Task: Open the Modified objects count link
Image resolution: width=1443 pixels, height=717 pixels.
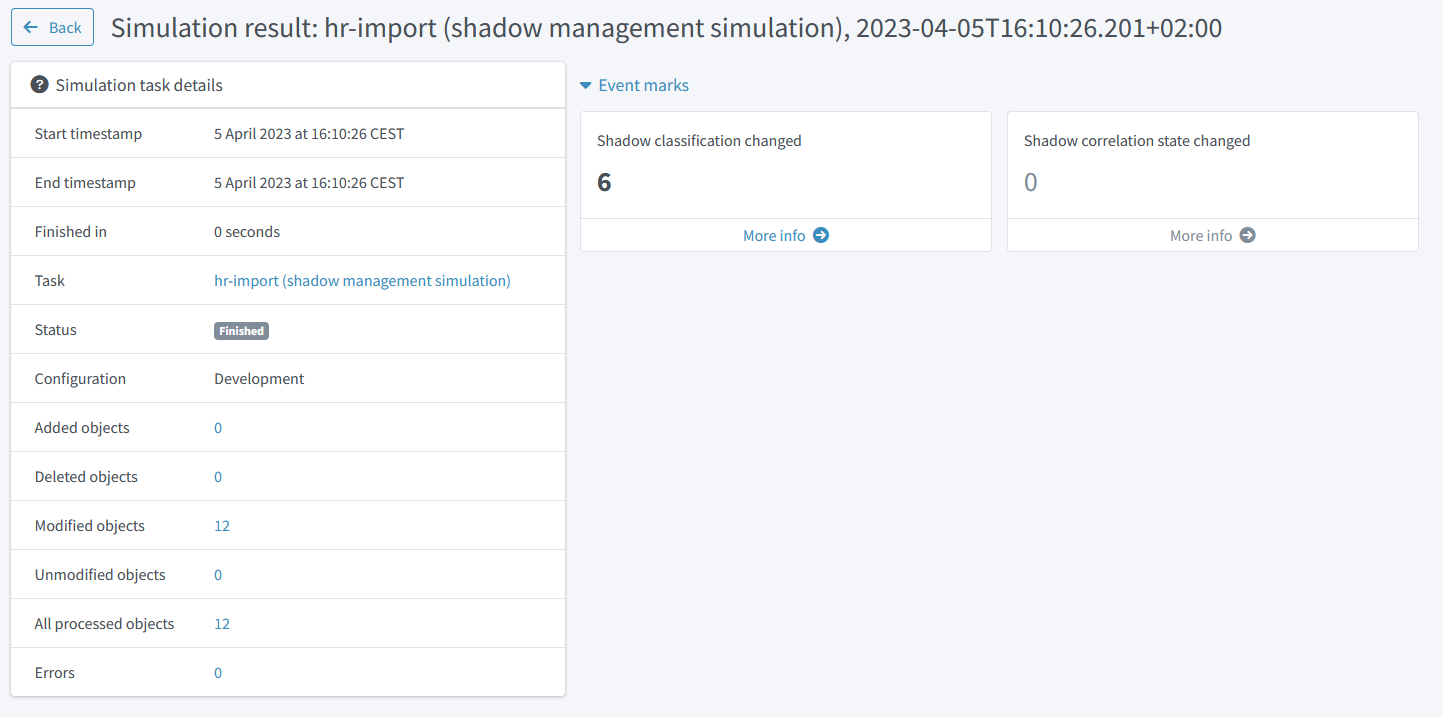Action: (222, 525)
